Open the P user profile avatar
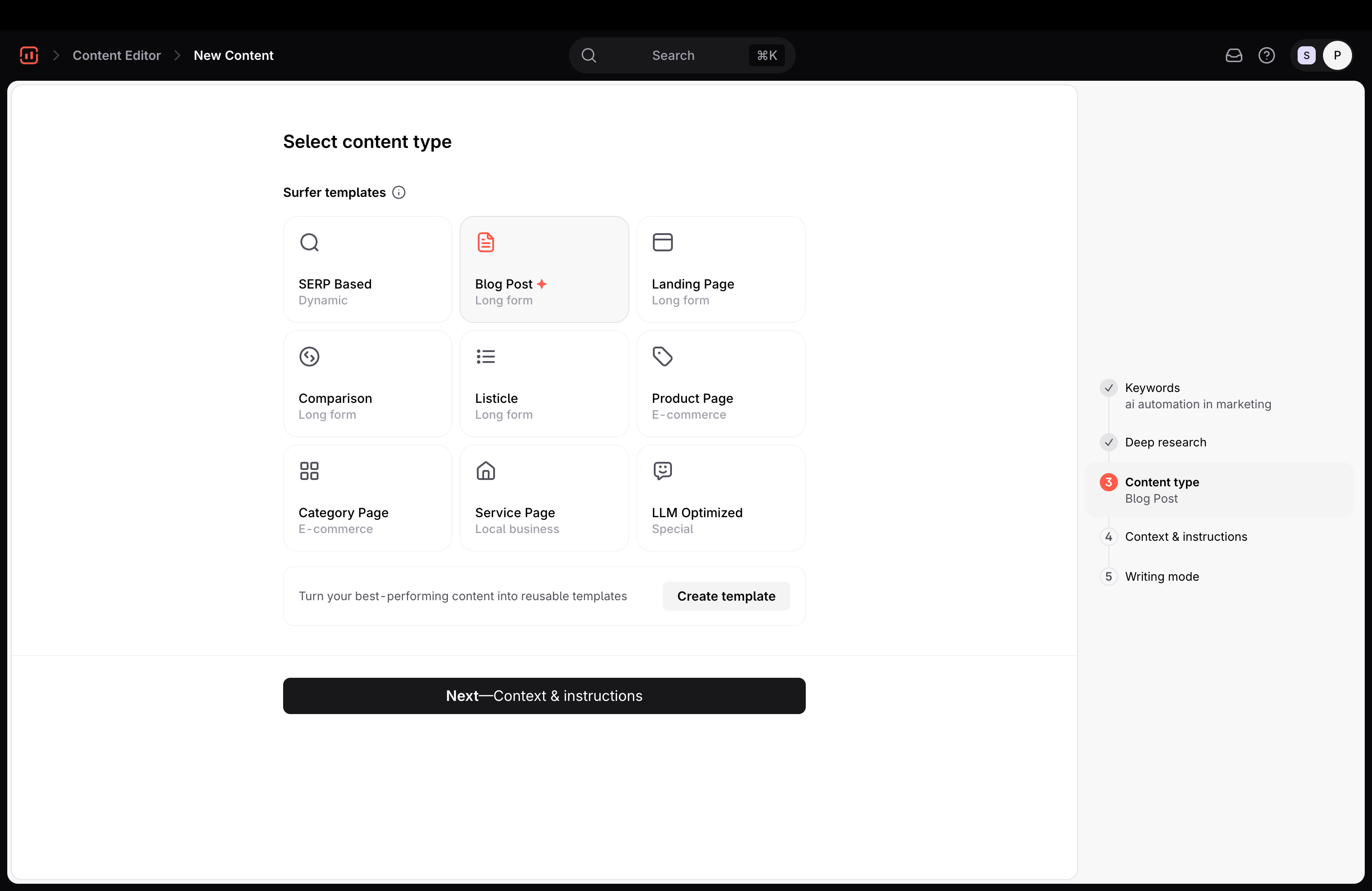This screenshot has height=891, width=1372. pos(1338,55)
